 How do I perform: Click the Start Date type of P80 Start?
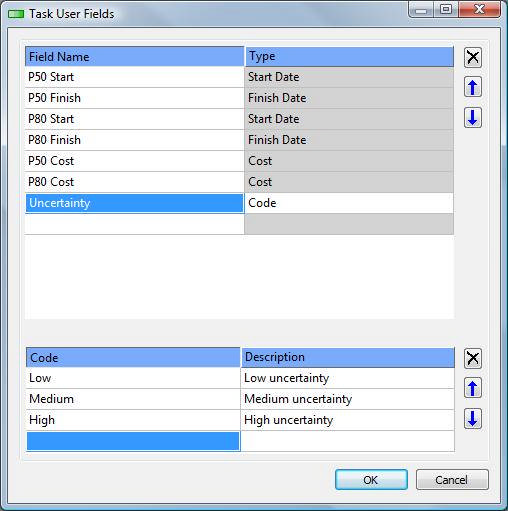pyautogui.click(x=349, y=119)
